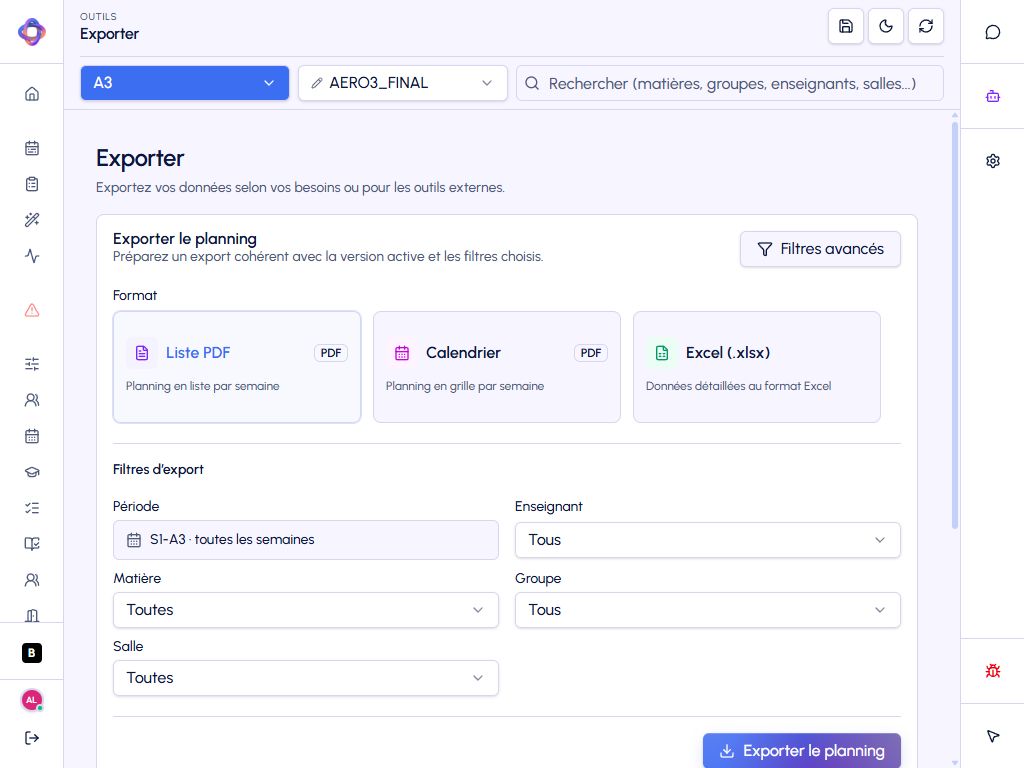
Task: Open the Enseignant filter dropdown
Action: pos(708,540)
